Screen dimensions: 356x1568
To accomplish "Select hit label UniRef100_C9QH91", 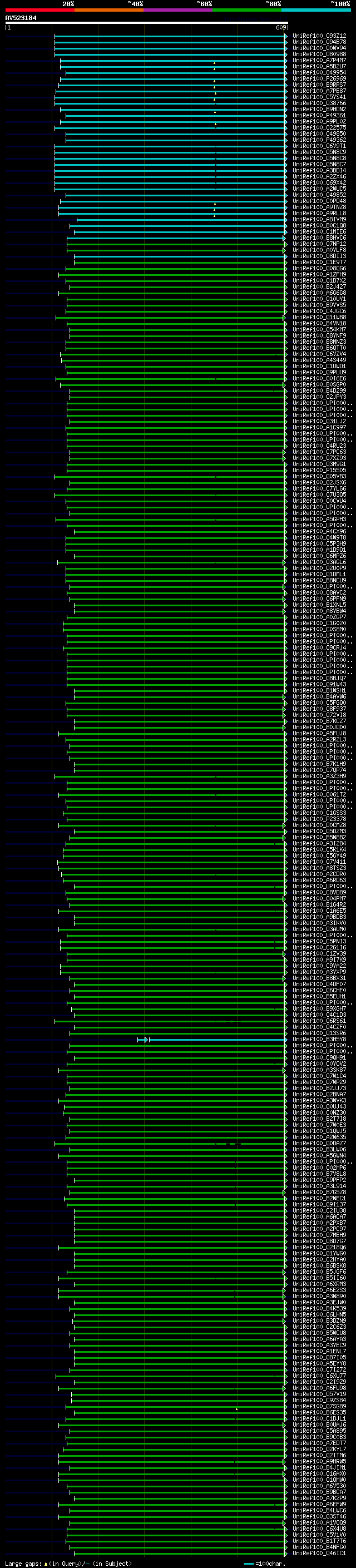I will click(319, 1058).
